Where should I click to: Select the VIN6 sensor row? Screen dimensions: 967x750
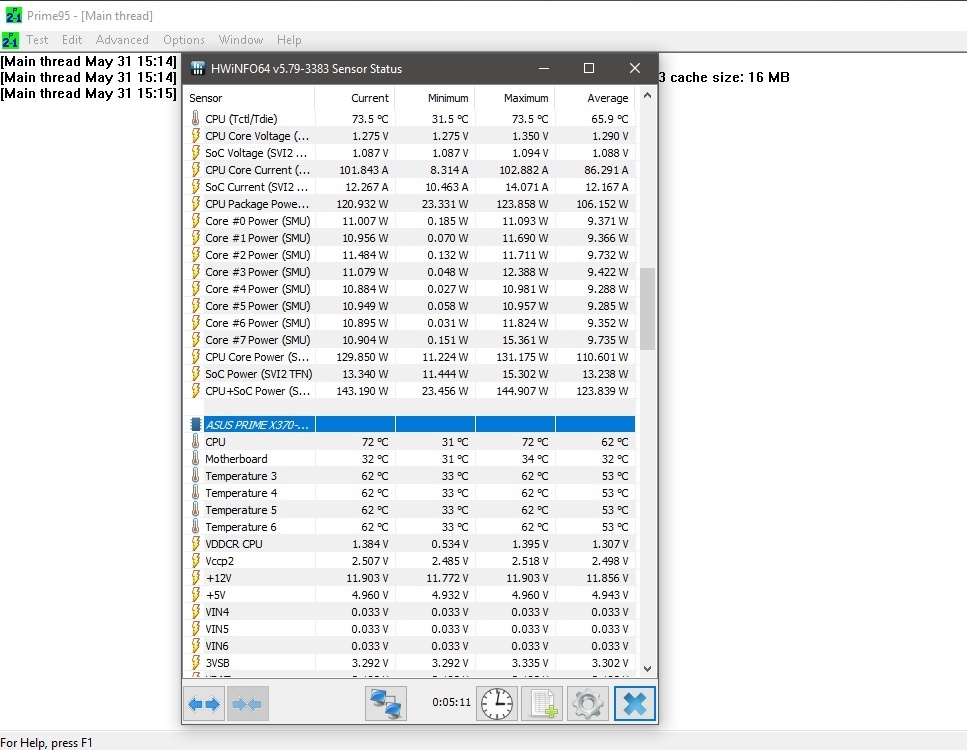pyautogui.click(x=409, y=646)
